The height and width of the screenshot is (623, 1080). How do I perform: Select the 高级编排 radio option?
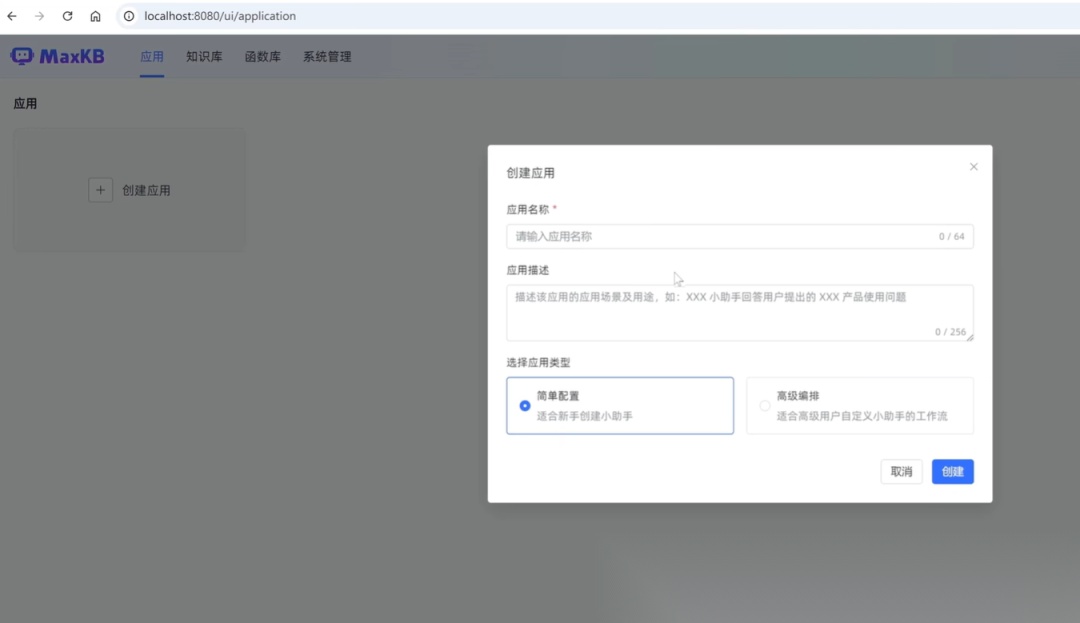pos(765,405)
